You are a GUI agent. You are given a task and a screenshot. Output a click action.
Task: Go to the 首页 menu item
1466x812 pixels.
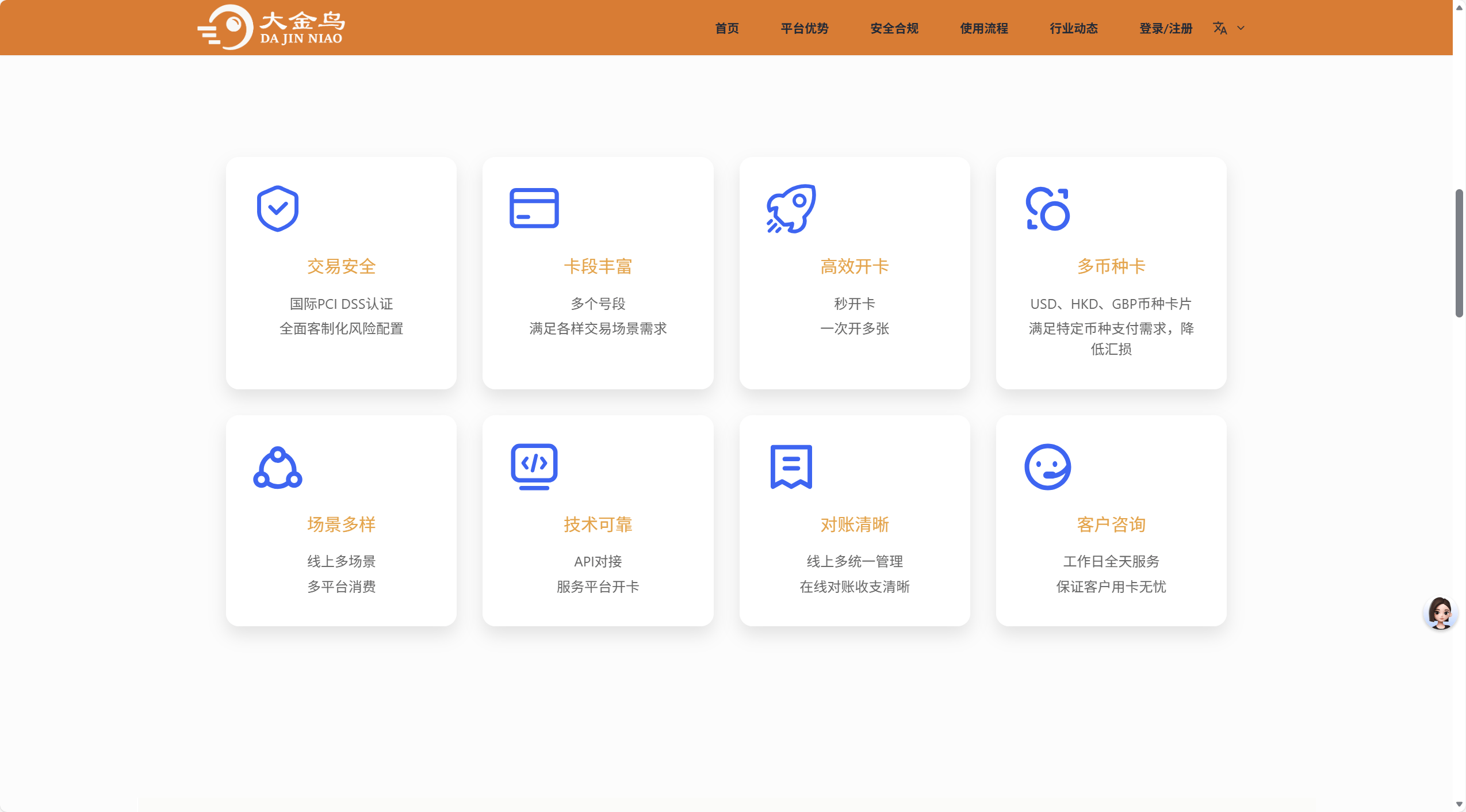pyautogui.click(x=726, y=28)
